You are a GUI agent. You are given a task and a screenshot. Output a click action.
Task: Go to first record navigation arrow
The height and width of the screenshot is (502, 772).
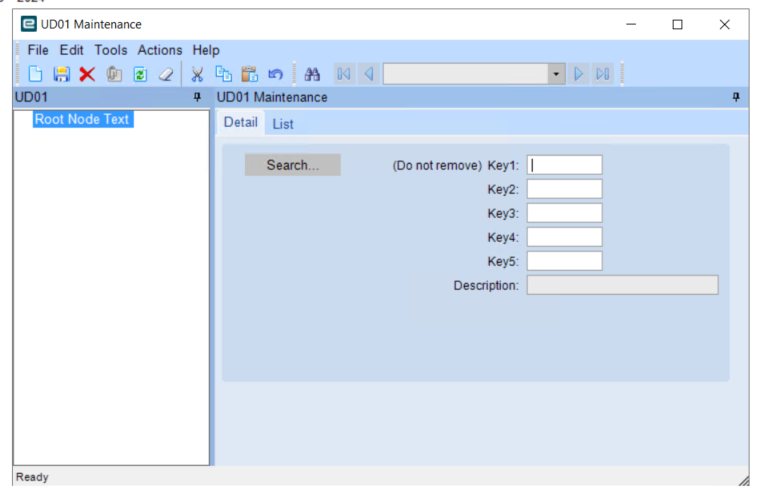(x=344, y=74)
